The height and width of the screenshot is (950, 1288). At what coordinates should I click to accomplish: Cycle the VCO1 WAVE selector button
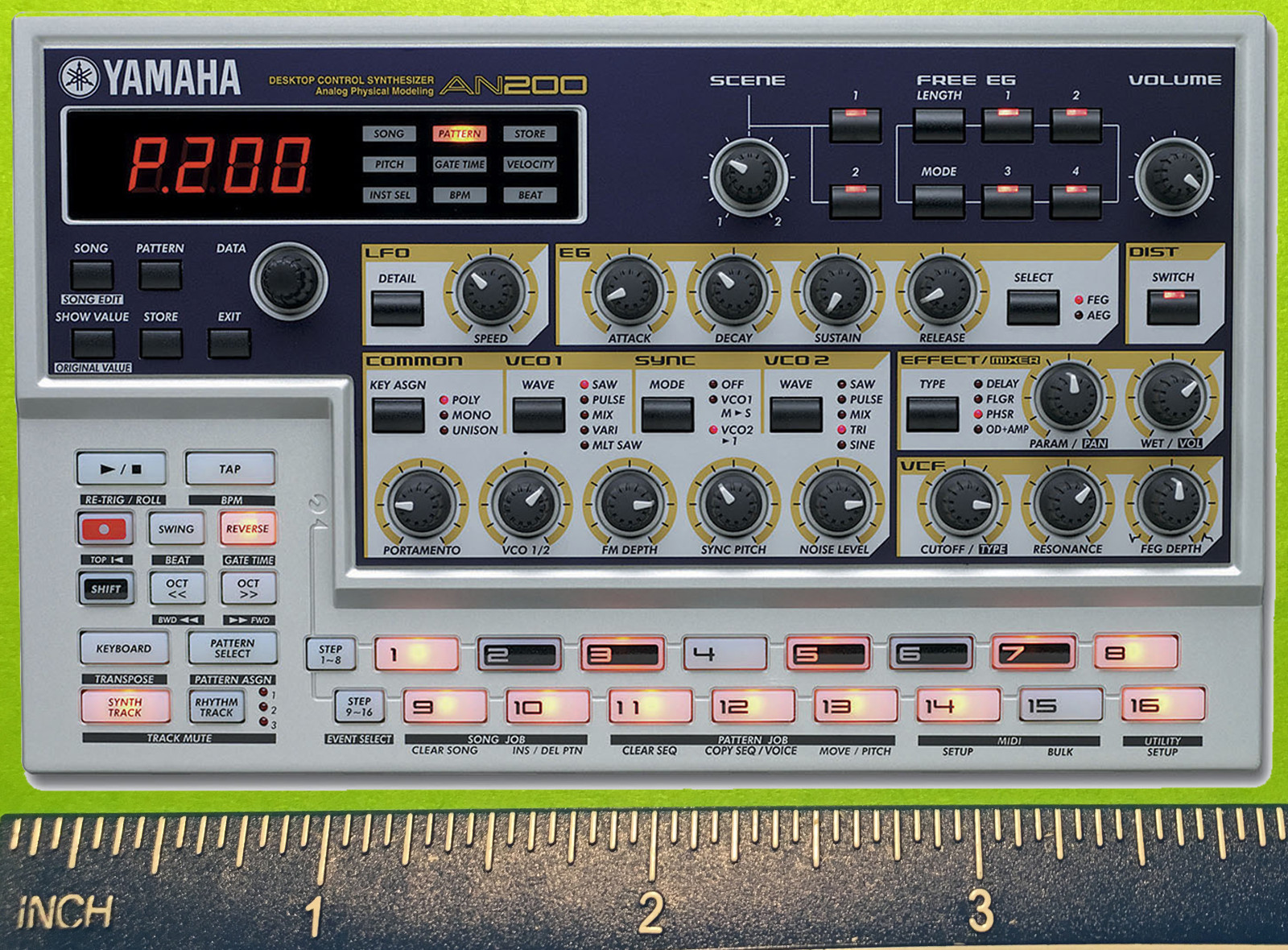point(539,415)
